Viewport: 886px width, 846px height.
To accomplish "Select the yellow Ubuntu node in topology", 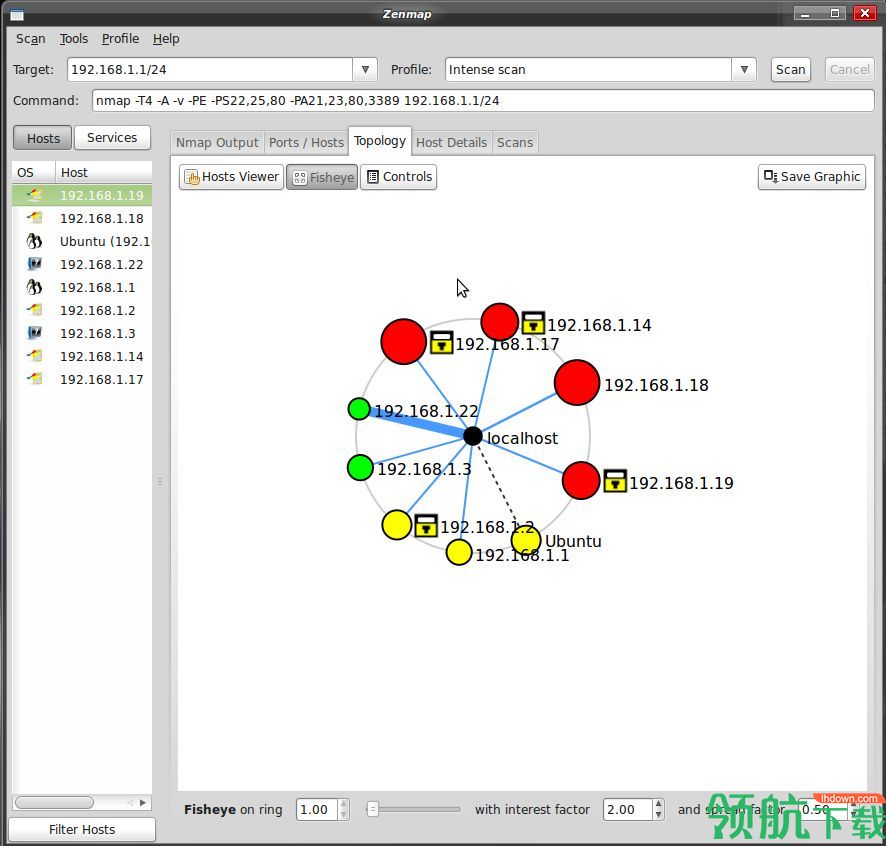I will [x=526, y=540].
